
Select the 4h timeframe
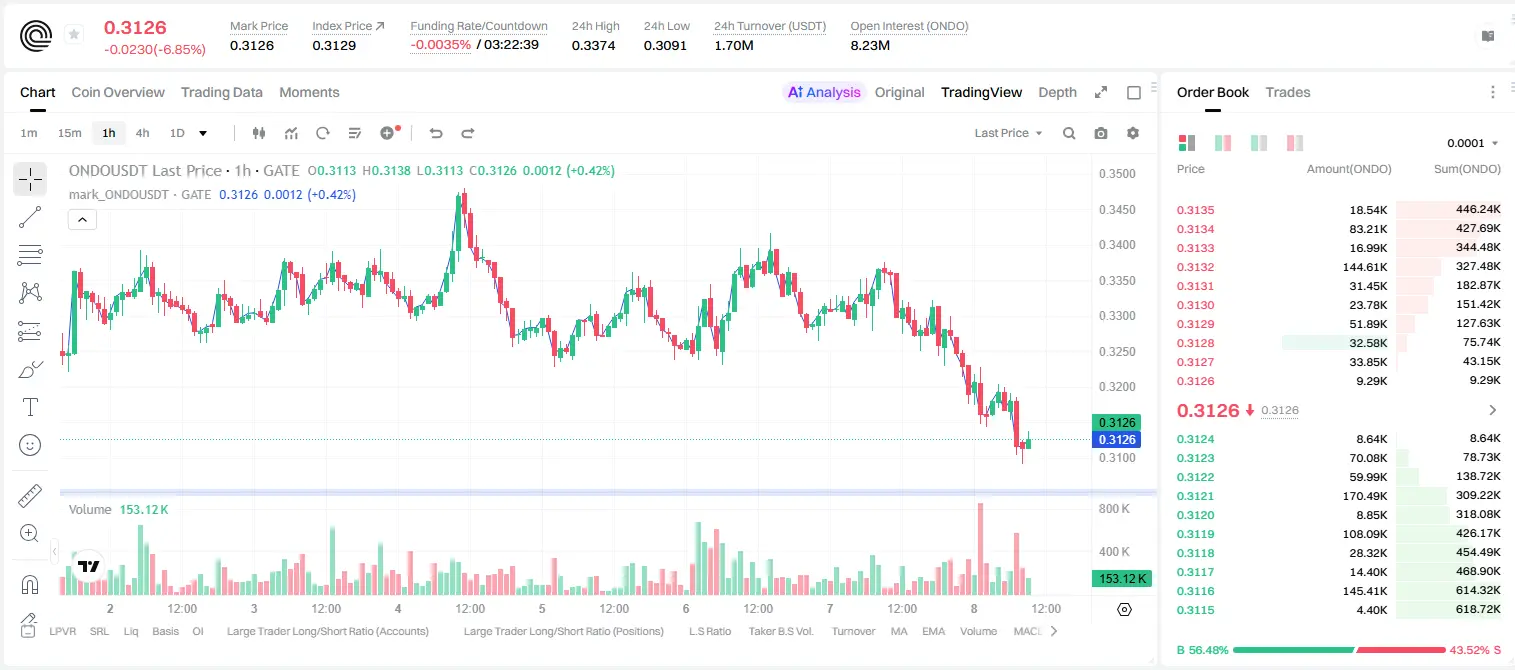click(142, 133)
